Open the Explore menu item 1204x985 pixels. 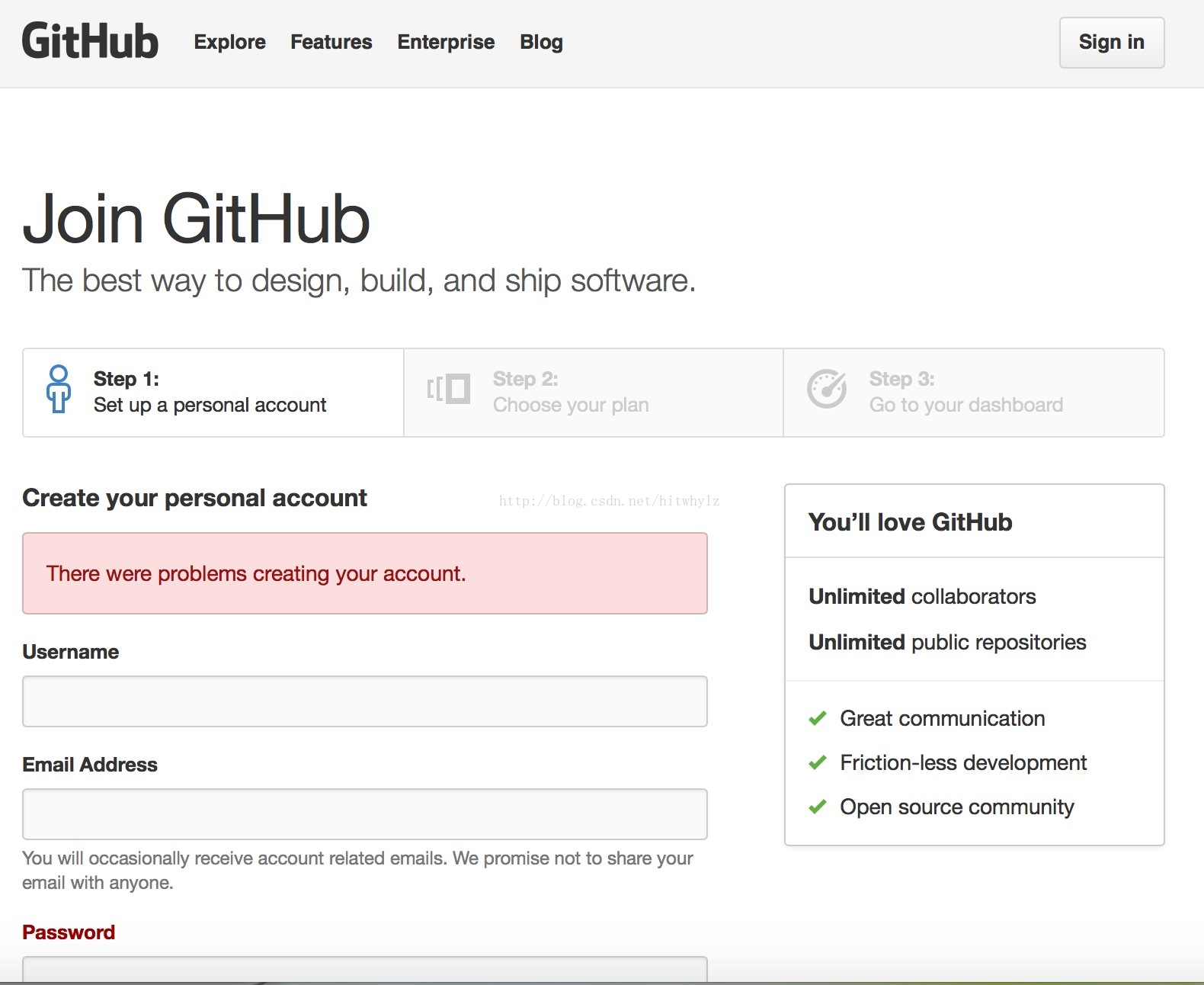[x=229, y=42]
